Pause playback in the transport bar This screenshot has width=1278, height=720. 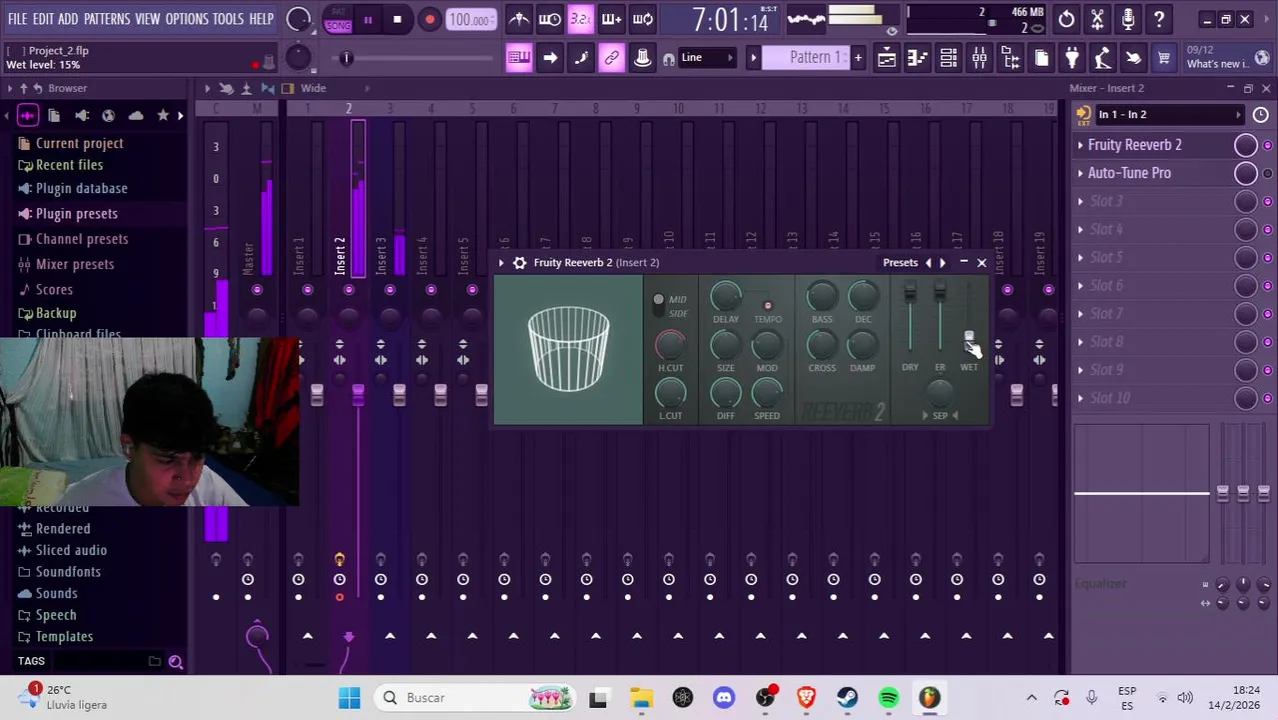click(368, 19)
